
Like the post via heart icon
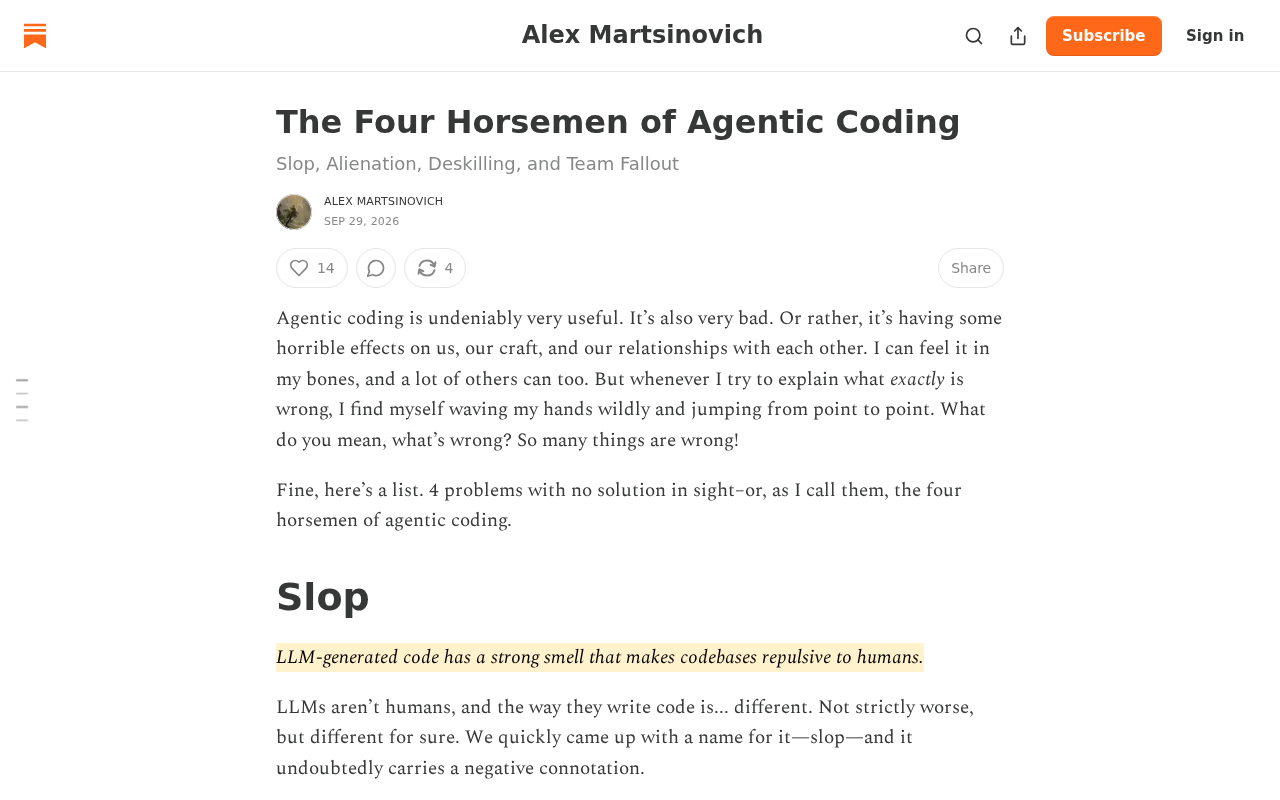(x=299, y=268)
